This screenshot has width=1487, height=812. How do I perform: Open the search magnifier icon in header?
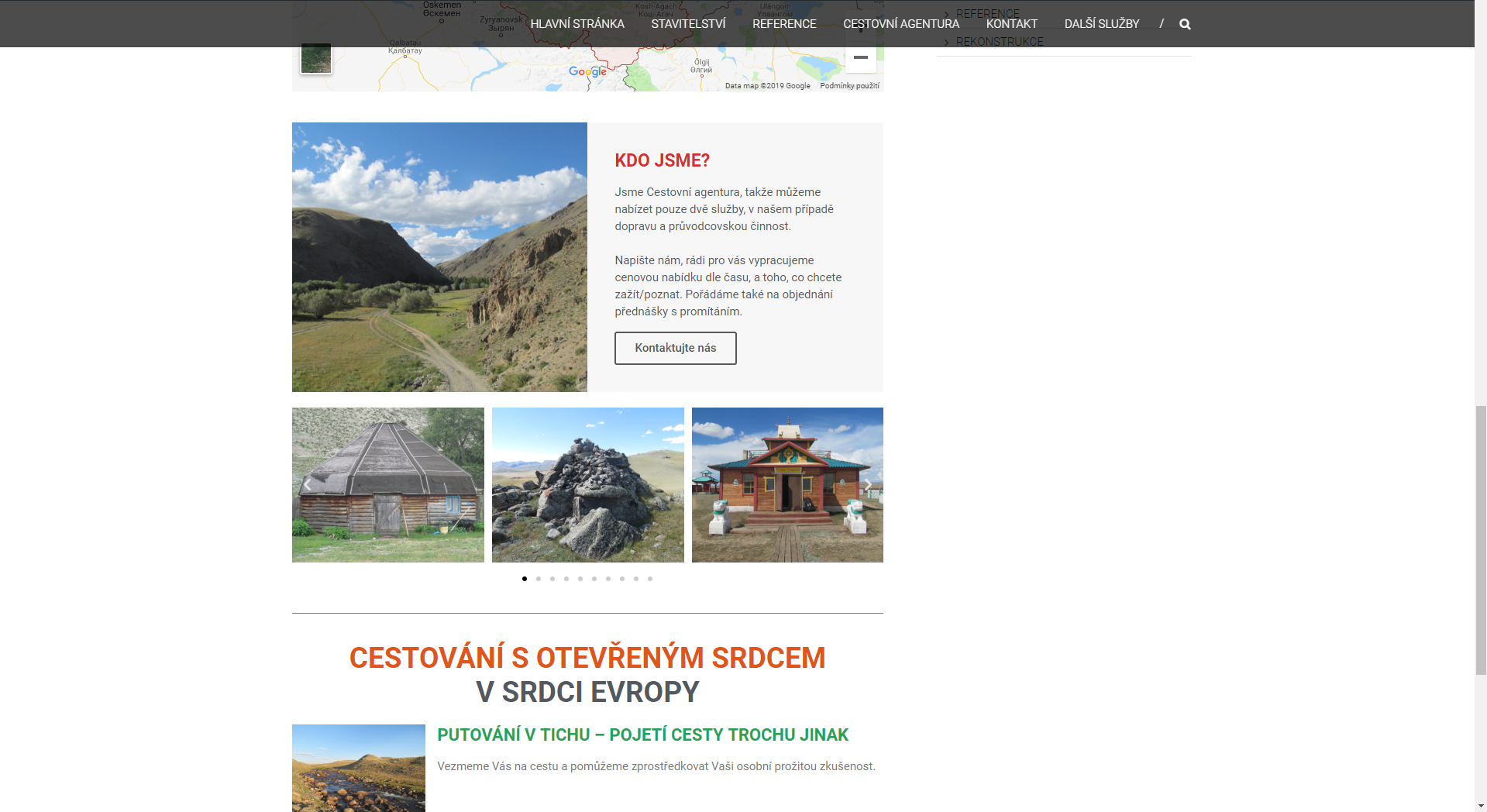tap(1185, 24)
